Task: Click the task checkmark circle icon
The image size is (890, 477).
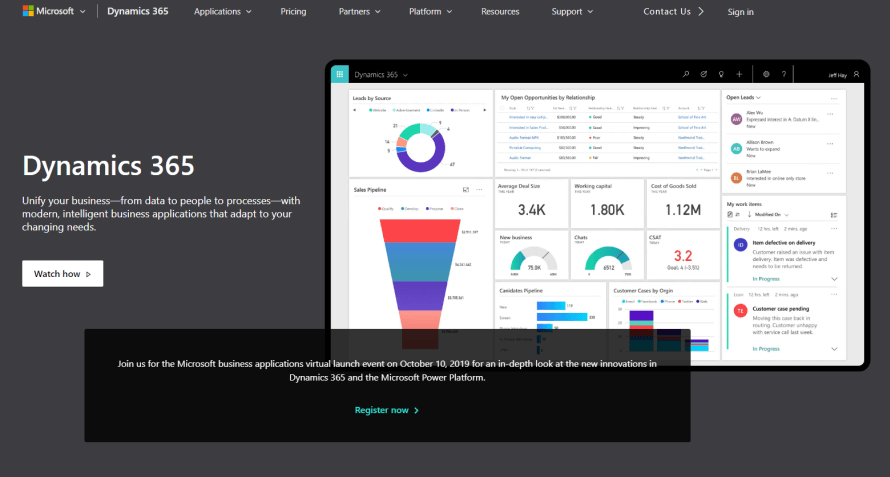Action: pyautogui.click(x=703, y=74)
